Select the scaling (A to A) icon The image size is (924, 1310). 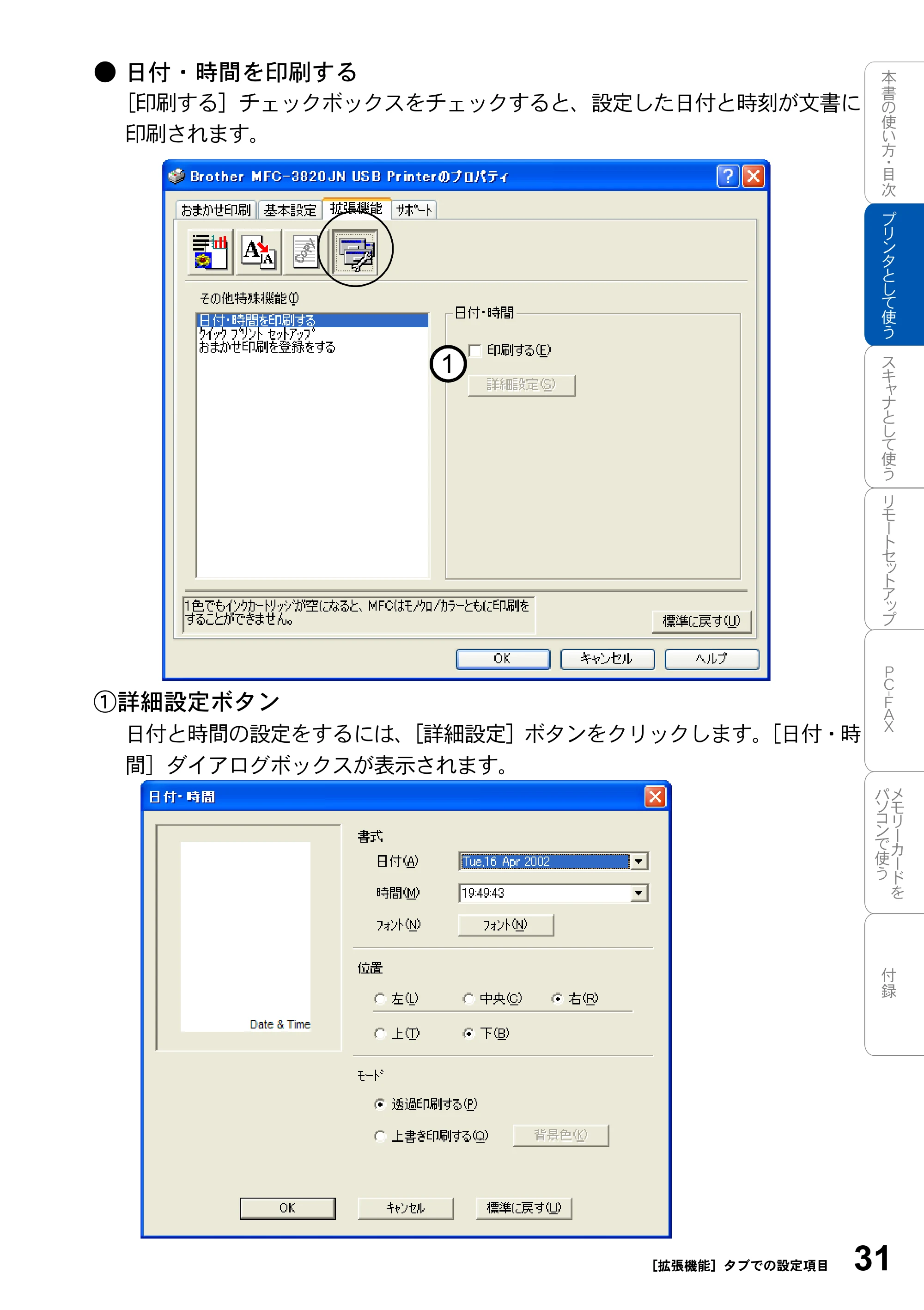pyautogui.click(x=258, y=251)
